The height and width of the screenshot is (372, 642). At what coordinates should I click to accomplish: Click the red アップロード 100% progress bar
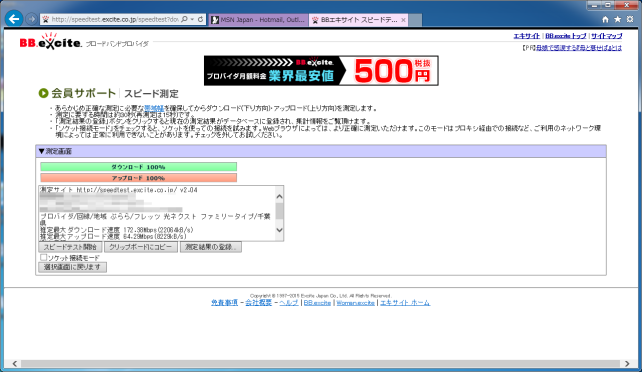138,178
